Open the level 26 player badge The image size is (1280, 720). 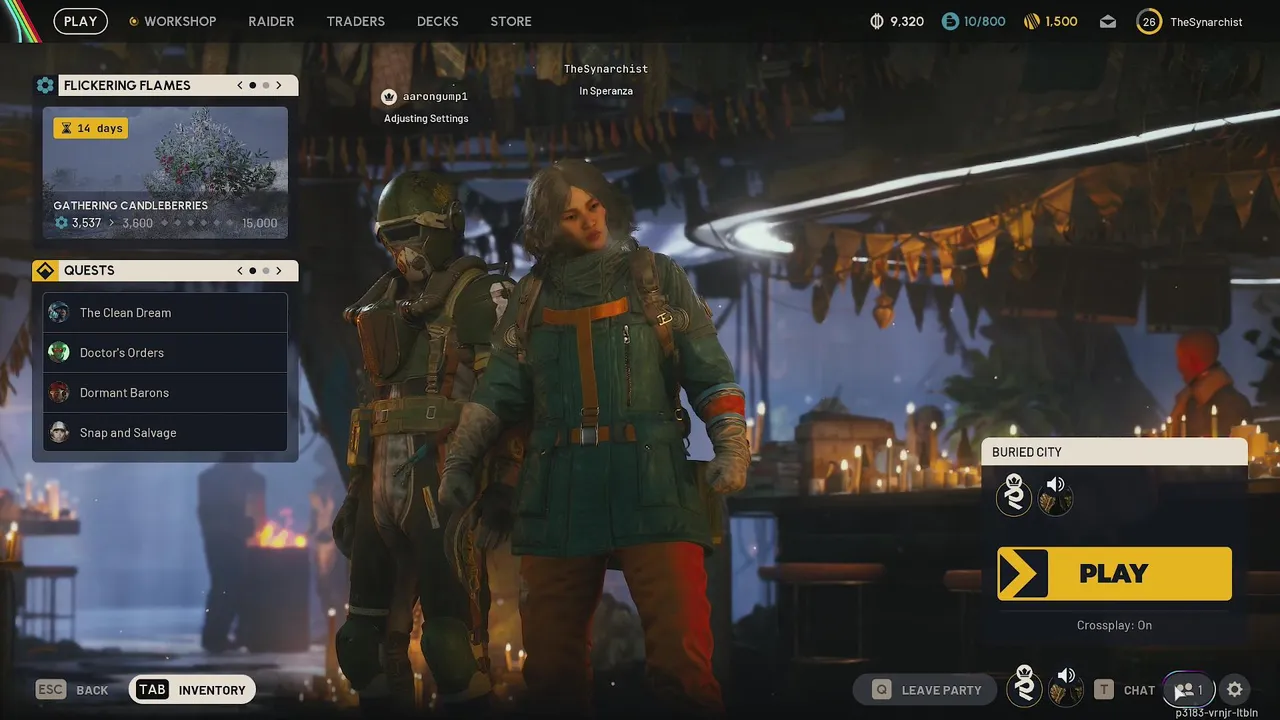point(1149,21)
